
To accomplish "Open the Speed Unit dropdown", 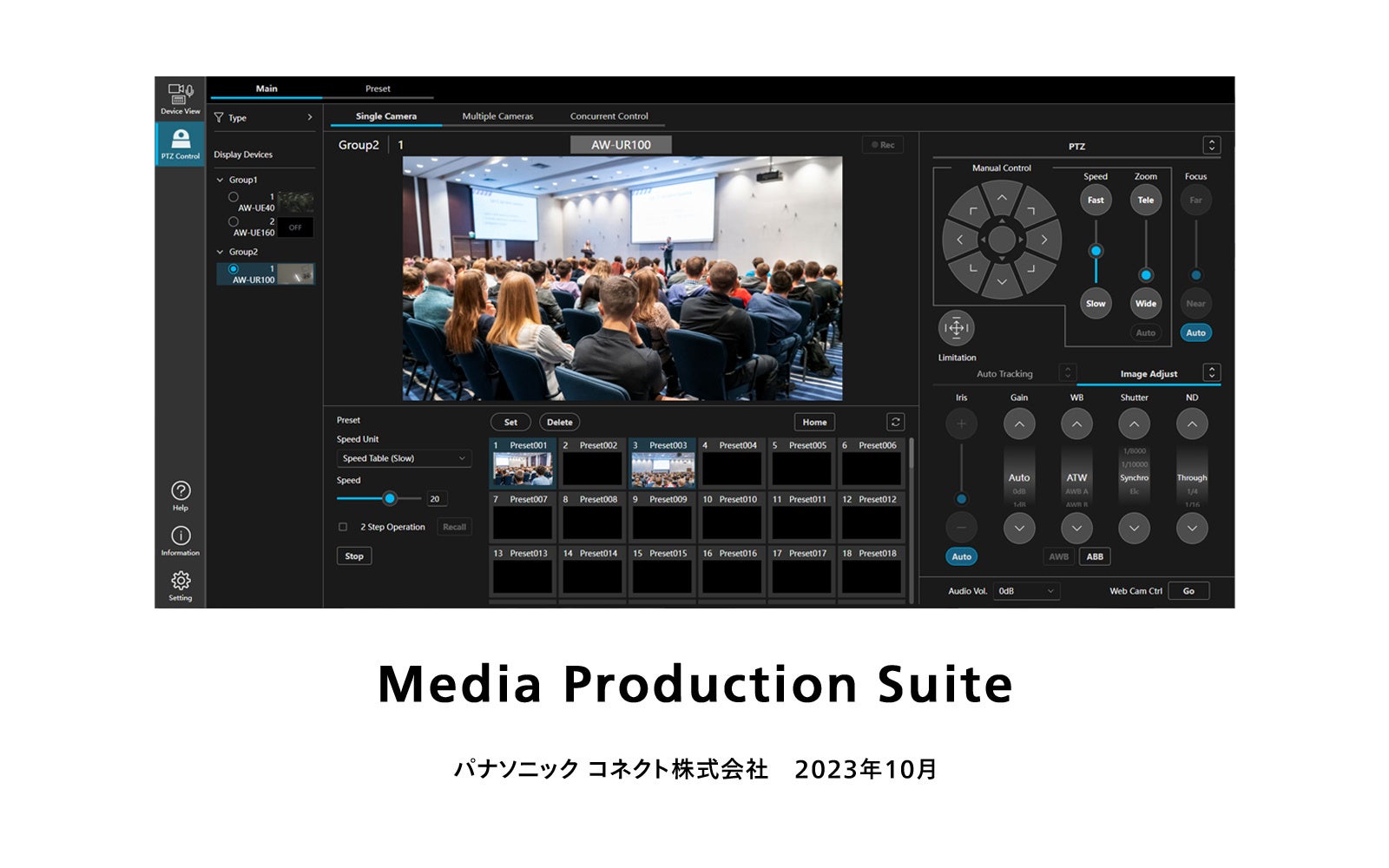I will [403, 457].
